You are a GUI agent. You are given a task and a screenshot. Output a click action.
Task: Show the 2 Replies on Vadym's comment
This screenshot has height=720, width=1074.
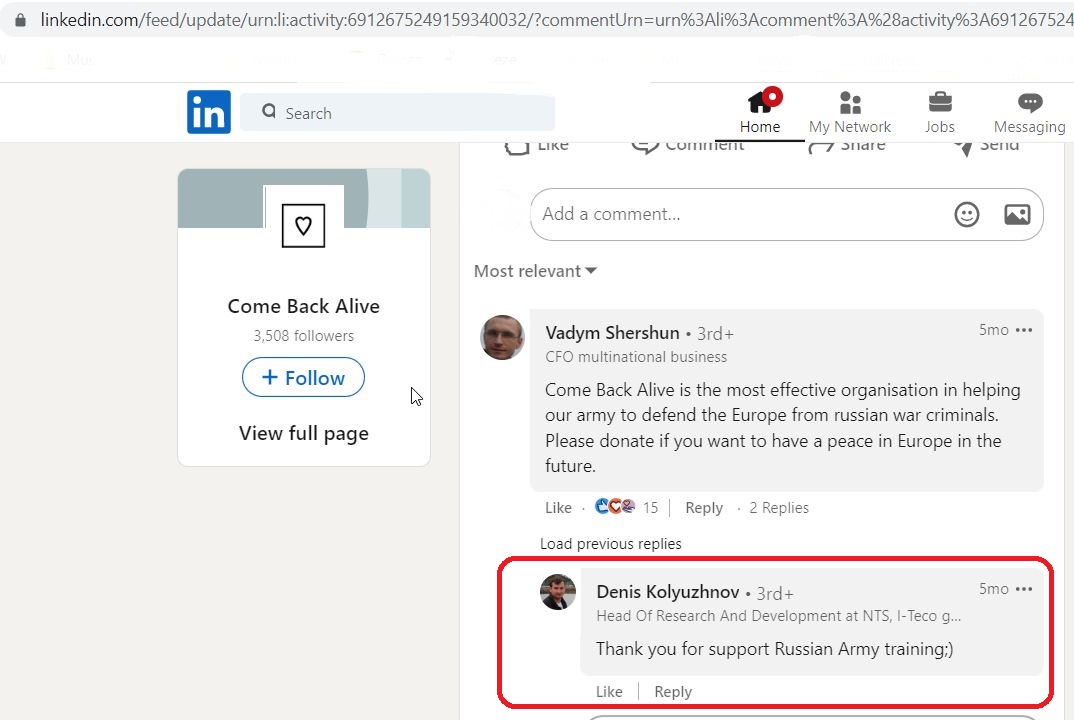pyautogui.click(x=779, y=508)
